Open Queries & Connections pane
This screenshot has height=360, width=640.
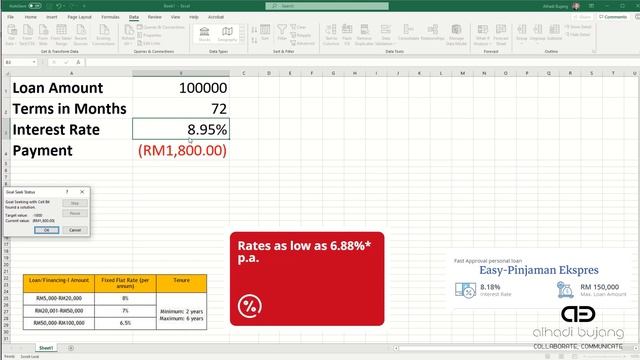pos(161,27)
